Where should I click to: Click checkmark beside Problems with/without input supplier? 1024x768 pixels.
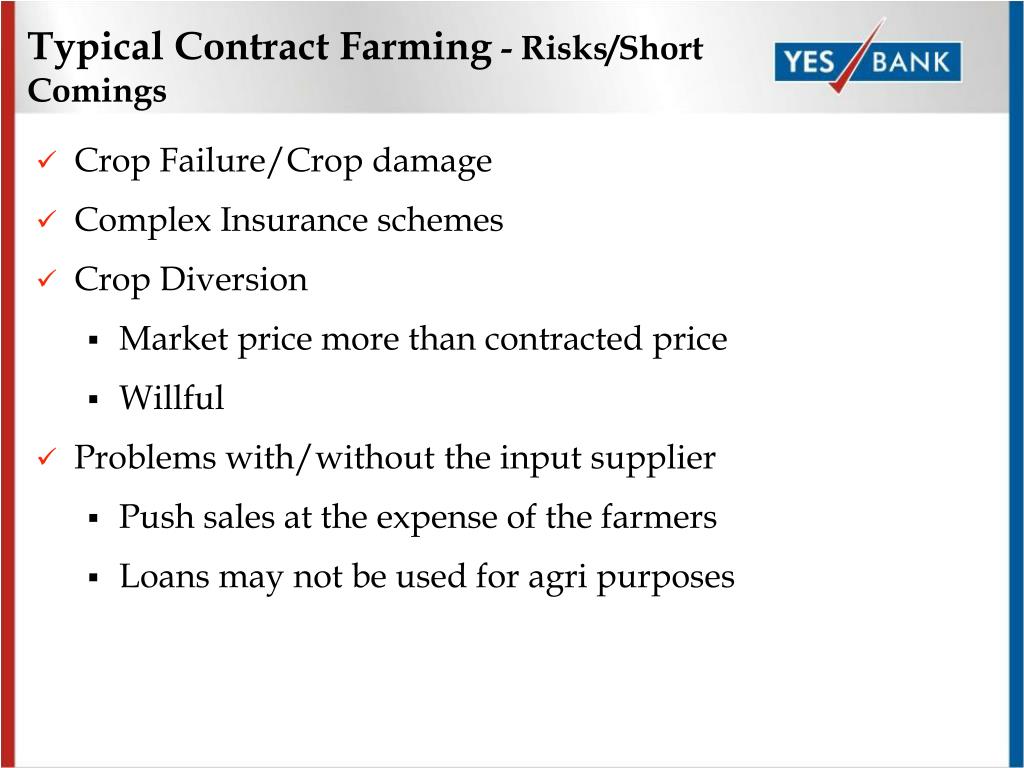pos(48,456)
